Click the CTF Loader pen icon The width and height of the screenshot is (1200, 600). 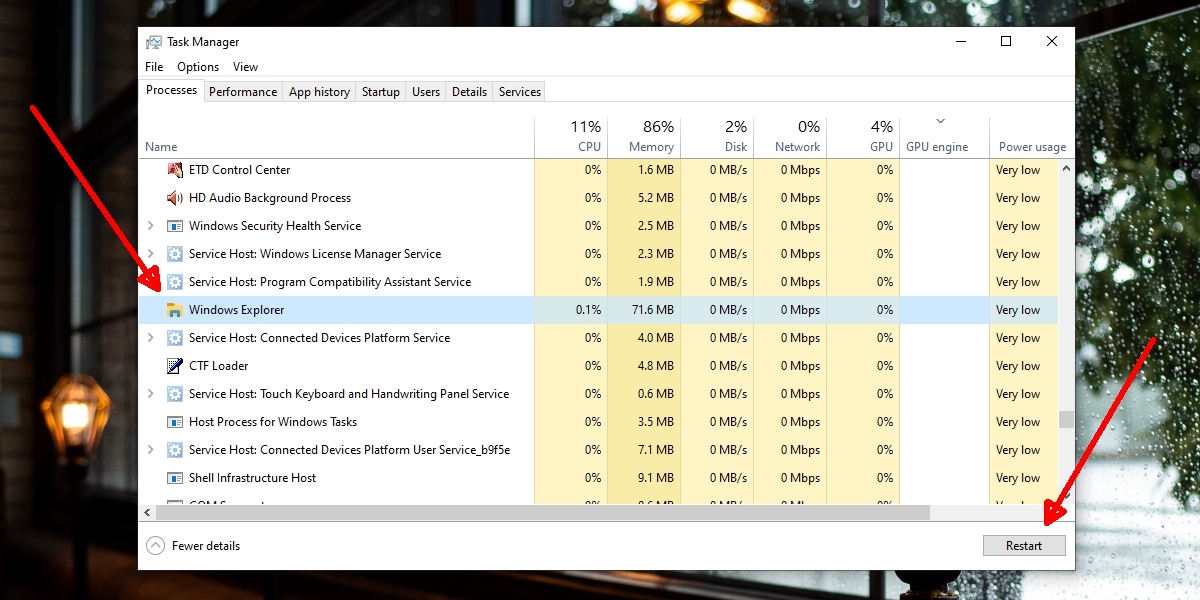pyautogui.click(x=175, y=366)
